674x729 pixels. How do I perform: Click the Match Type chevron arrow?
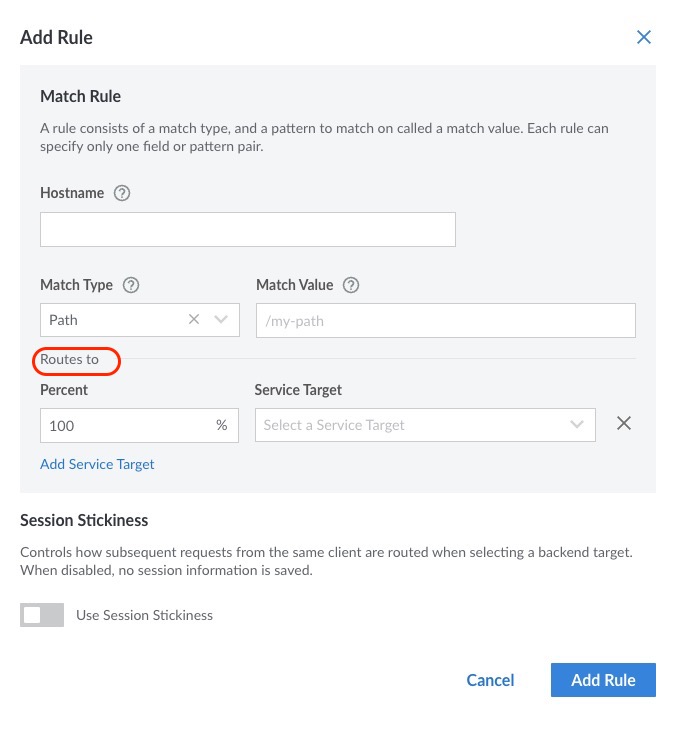pyautogui.click(x=221, y=320)
